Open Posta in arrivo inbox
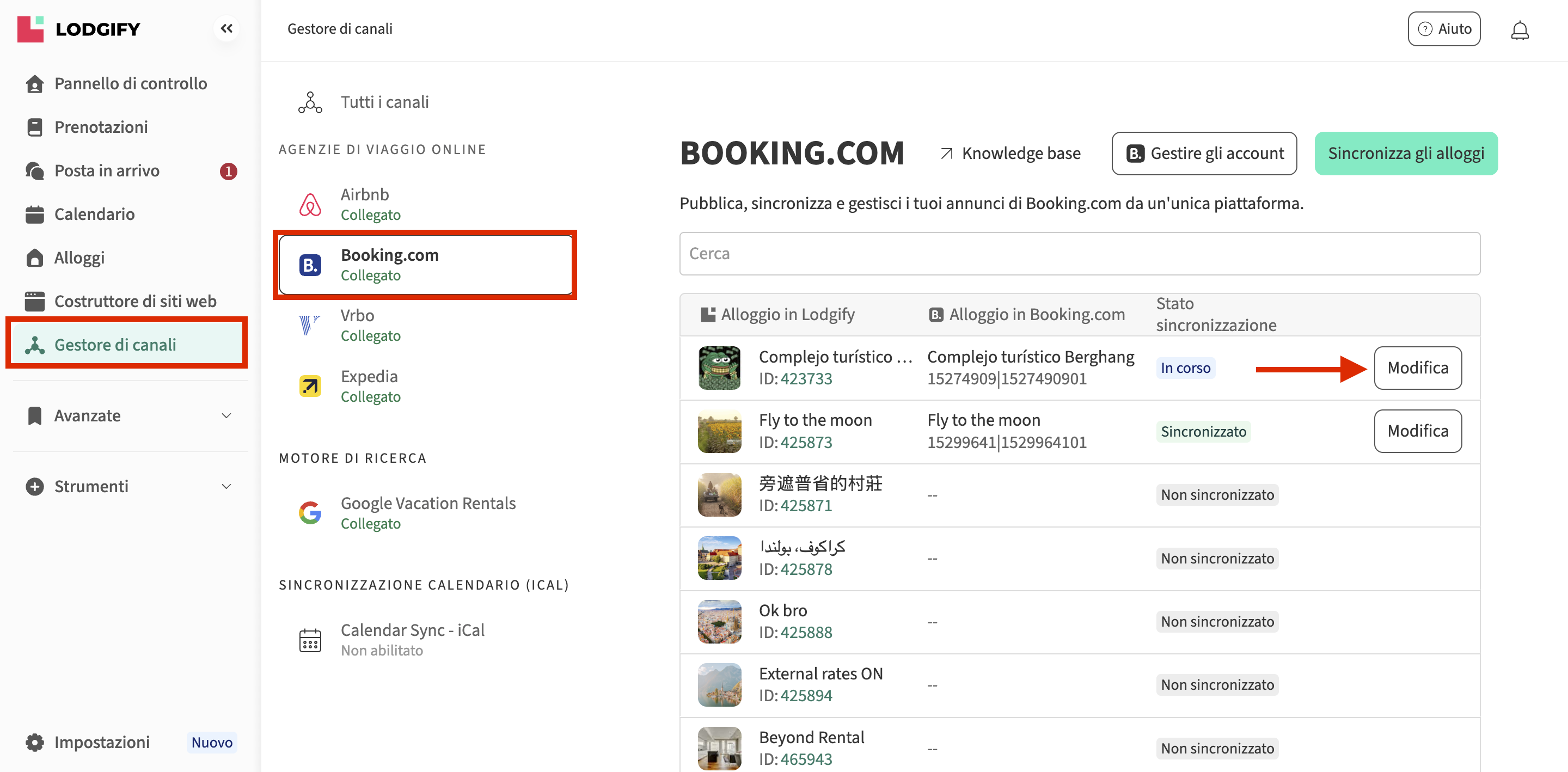Screen dimensions: 1568x772 click(x=107, y=171)
